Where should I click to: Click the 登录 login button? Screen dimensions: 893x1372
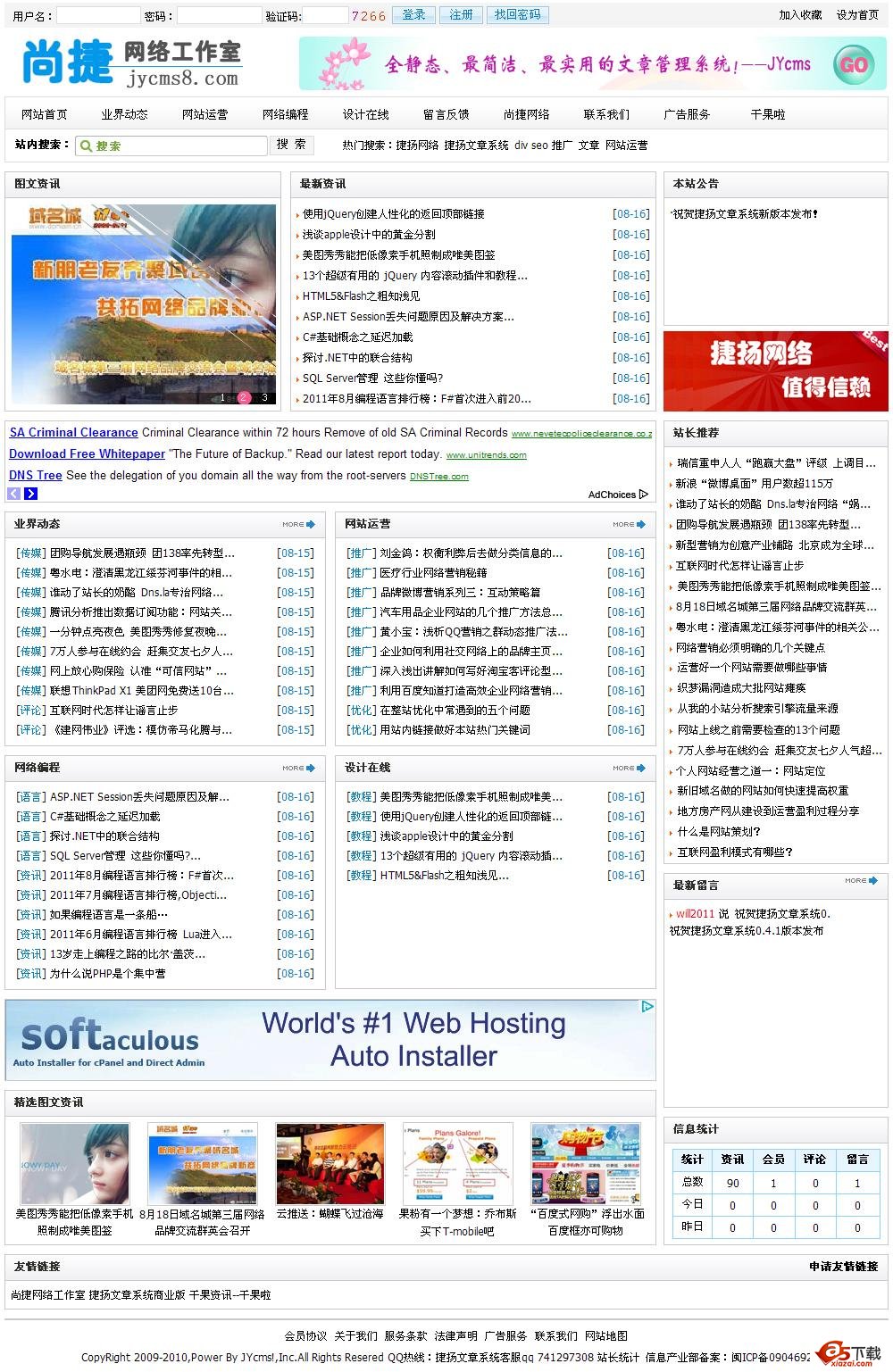[x=413, y=14]
